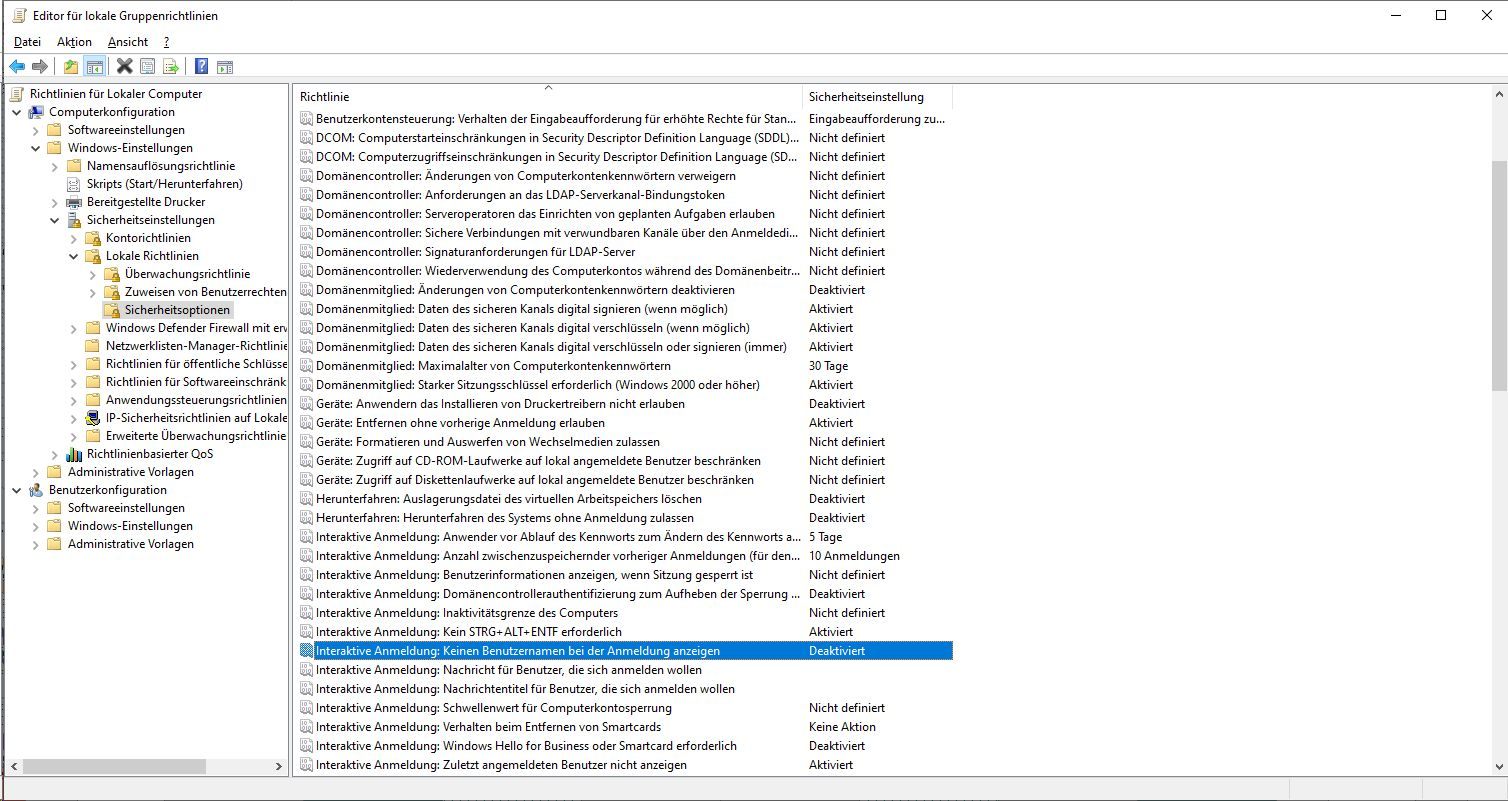Image resolution: width=1508 pixels, height=801 pixels.
Task: Select Richtlinien für öffentliche Schlüssel tree item
Action: (x=196, y=364)
